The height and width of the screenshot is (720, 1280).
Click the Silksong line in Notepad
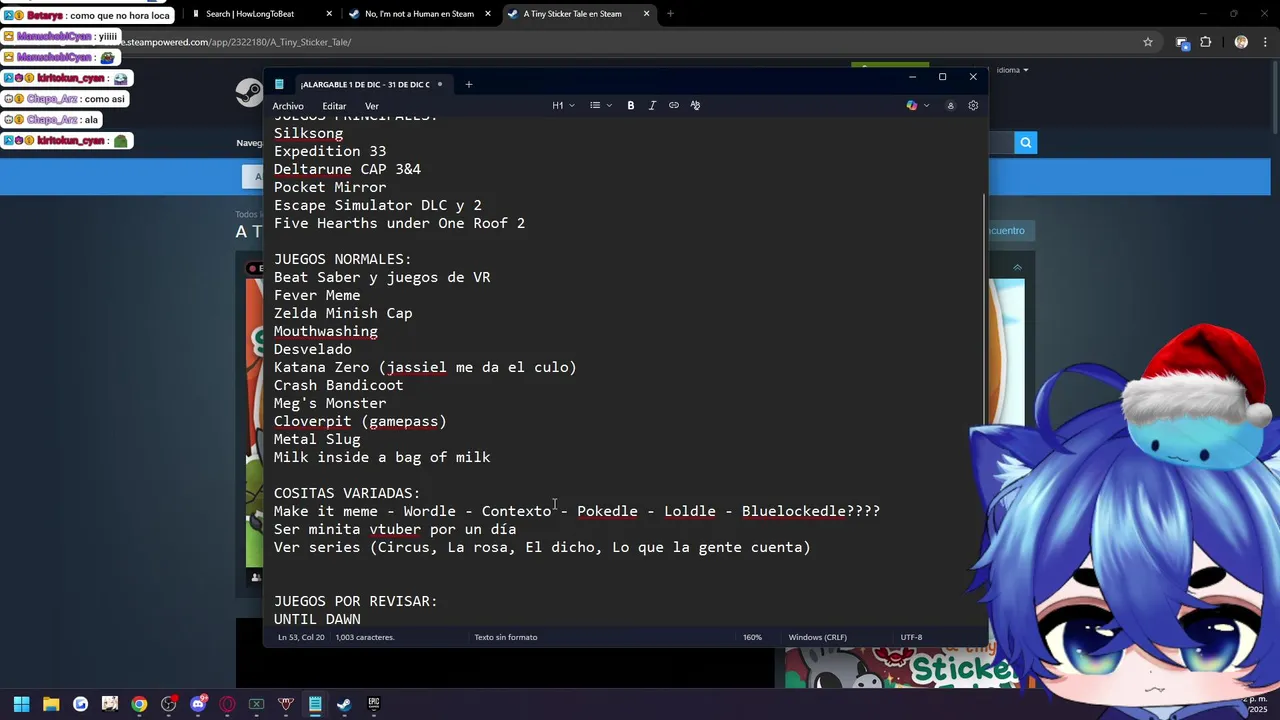pyautogui.click(x=308, y=133)
